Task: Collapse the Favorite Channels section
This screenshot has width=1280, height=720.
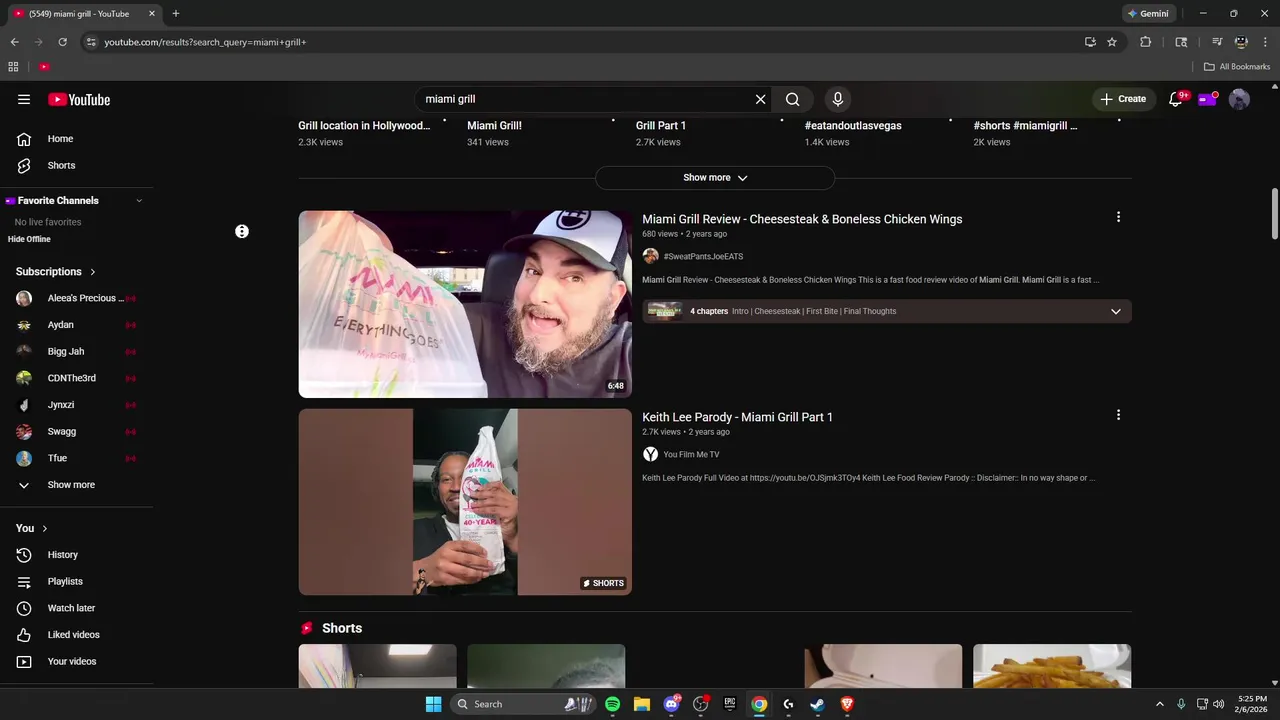Action: point(139,201)
